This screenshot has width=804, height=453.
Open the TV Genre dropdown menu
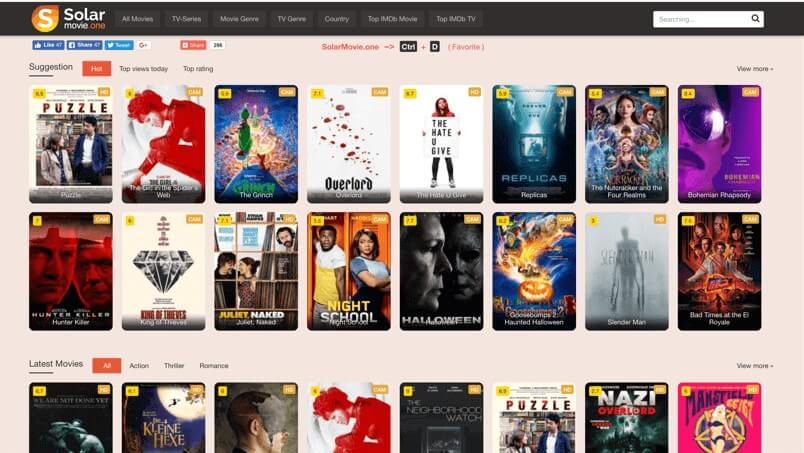tap(291, 19)
